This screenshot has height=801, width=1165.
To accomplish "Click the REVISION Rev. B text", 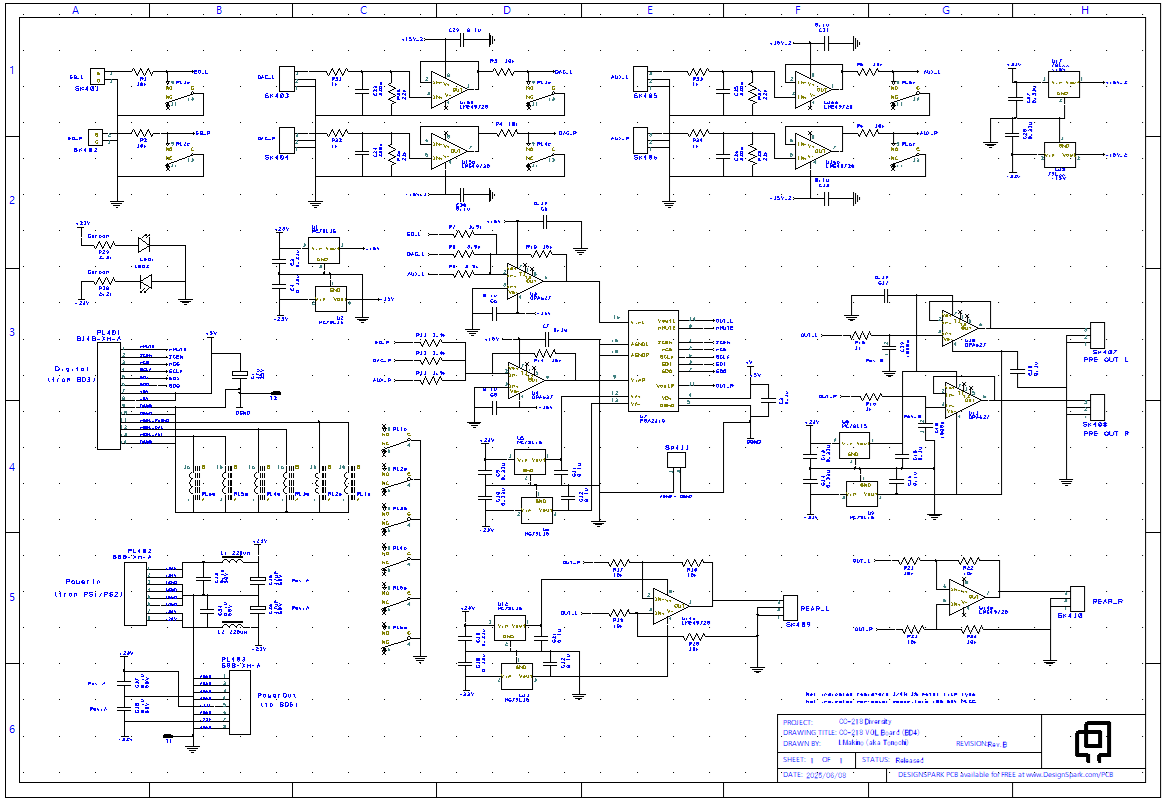I will 981,743.
